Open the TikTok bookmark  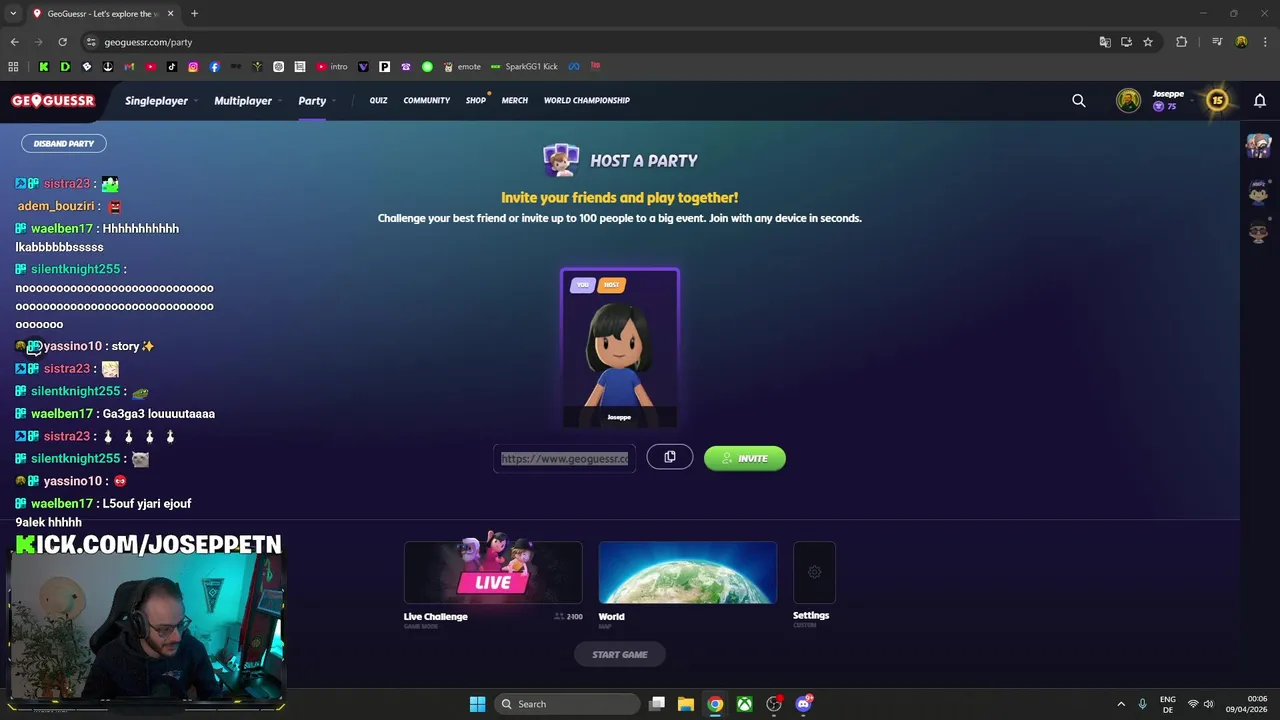172,67
